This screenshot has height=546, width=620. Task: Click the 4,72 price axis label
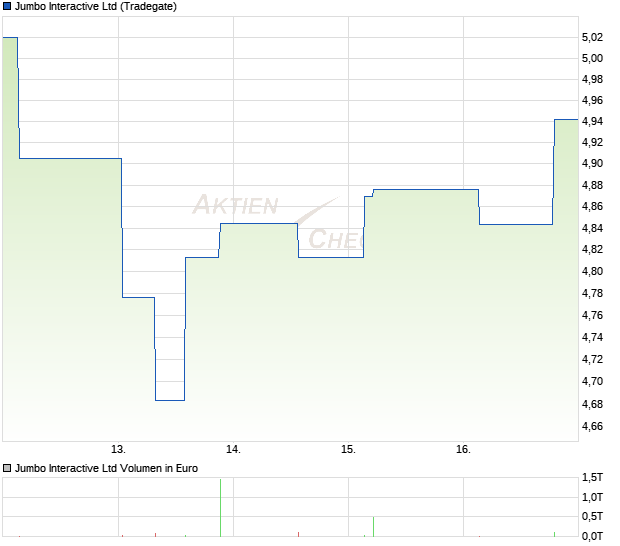[592, 359]
